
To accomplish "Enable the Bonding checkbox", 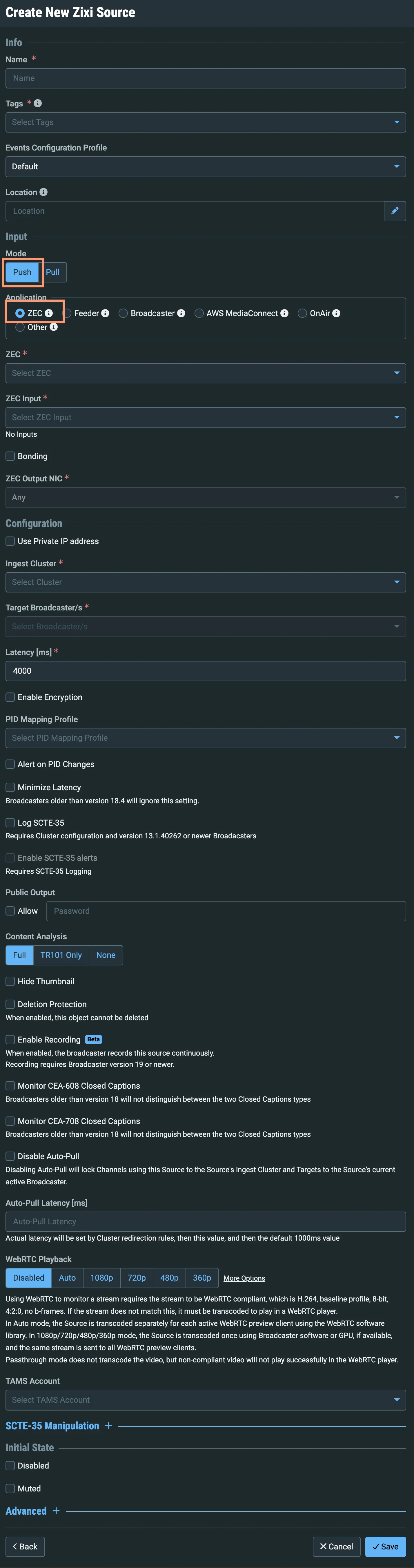I will point(10,456).
